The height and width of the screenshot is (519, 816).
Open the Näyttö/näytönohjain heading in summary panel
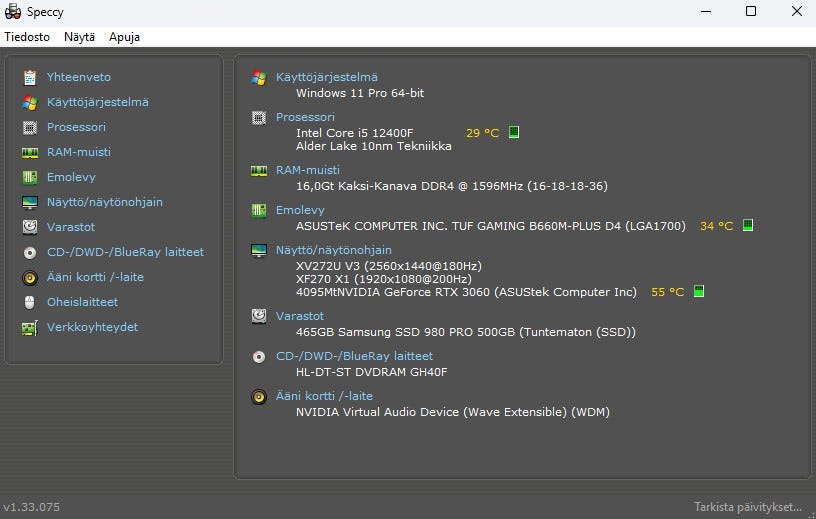pyautogui.click(x=333, y=250)
